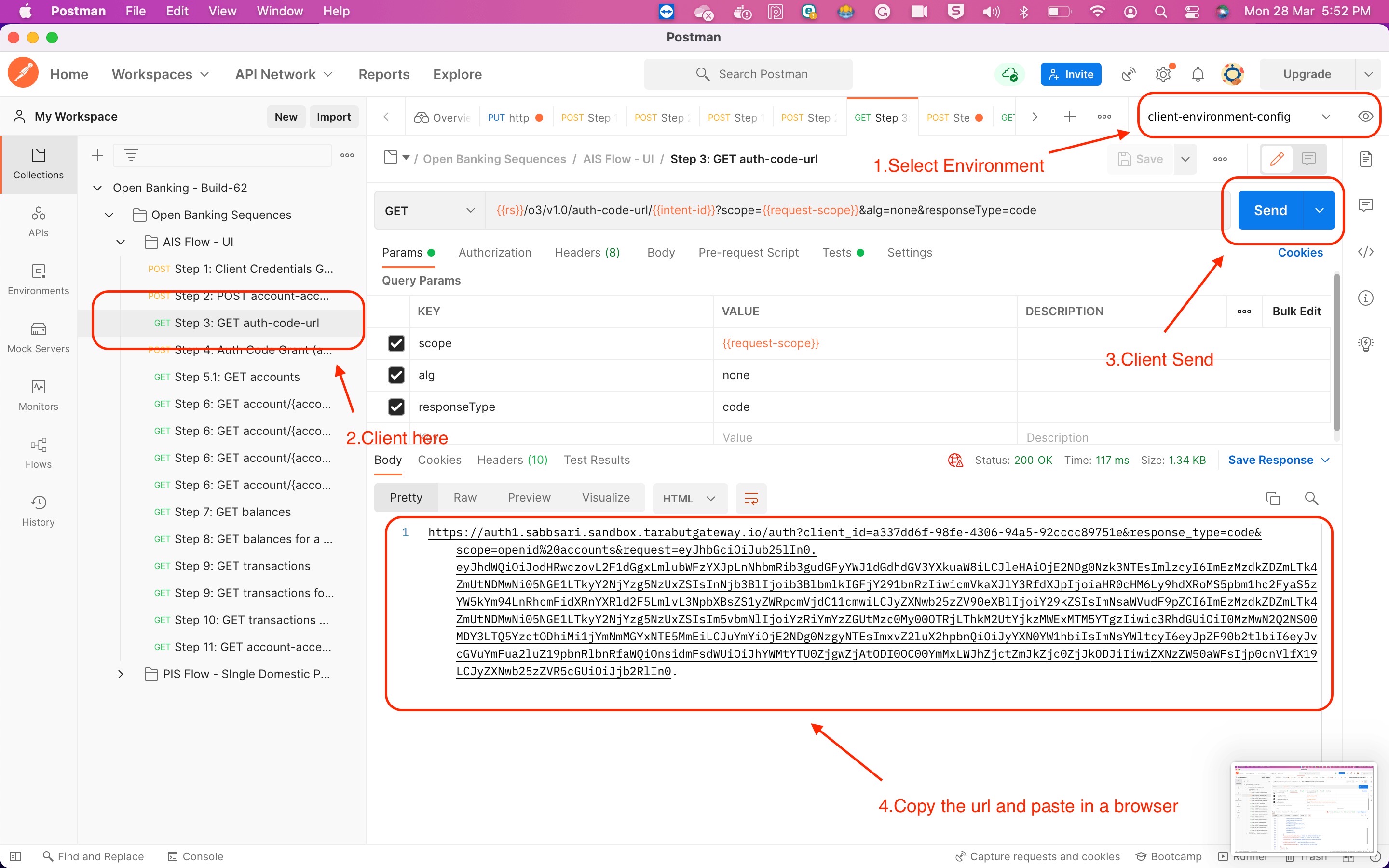Switch response to Preview view
This screenshot has width=1389, height=868.
529,498
